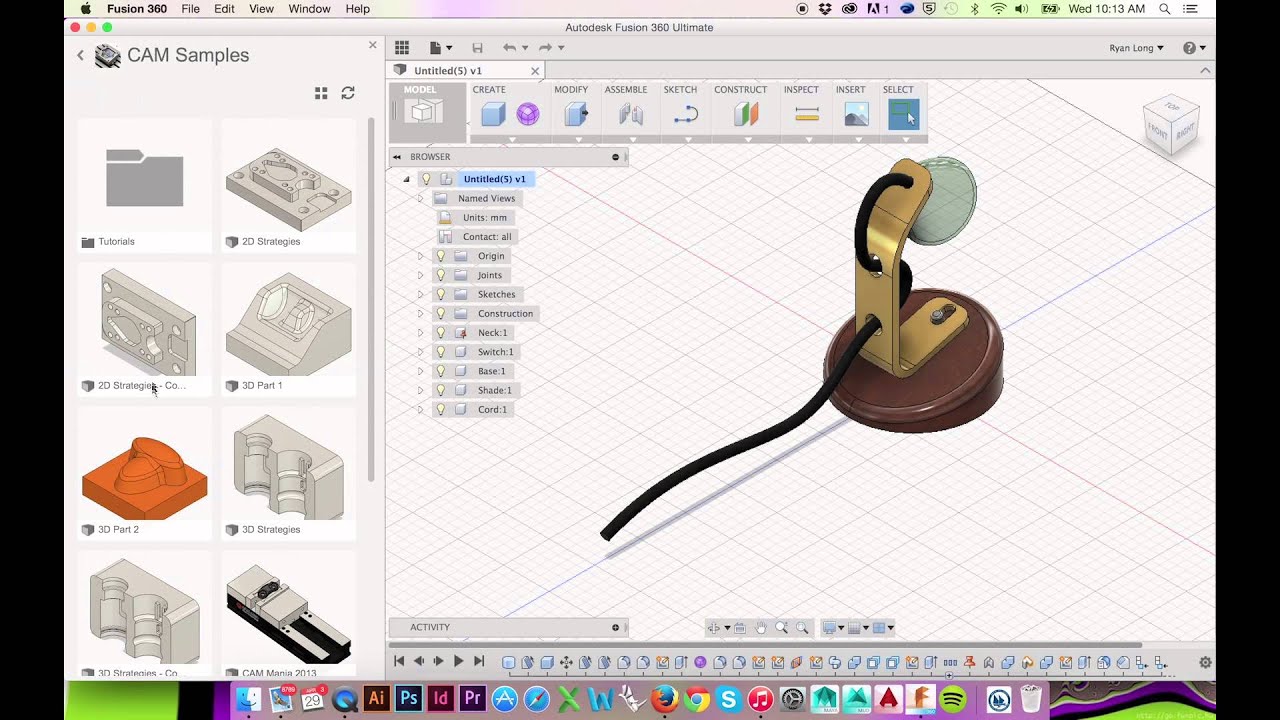Expand the Origin folder node
1280x720 pixels.
point(420,256)
